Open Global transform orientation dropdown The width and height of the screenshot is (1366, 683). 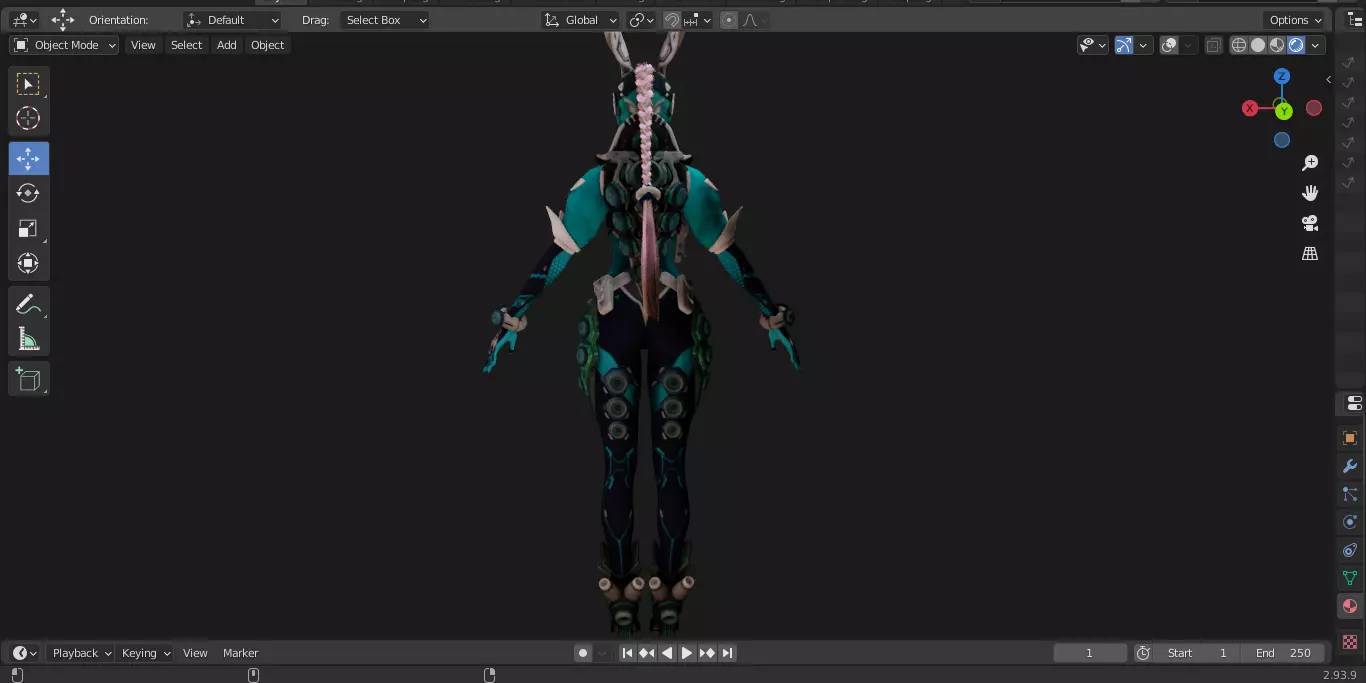click(x=581, y=20)
